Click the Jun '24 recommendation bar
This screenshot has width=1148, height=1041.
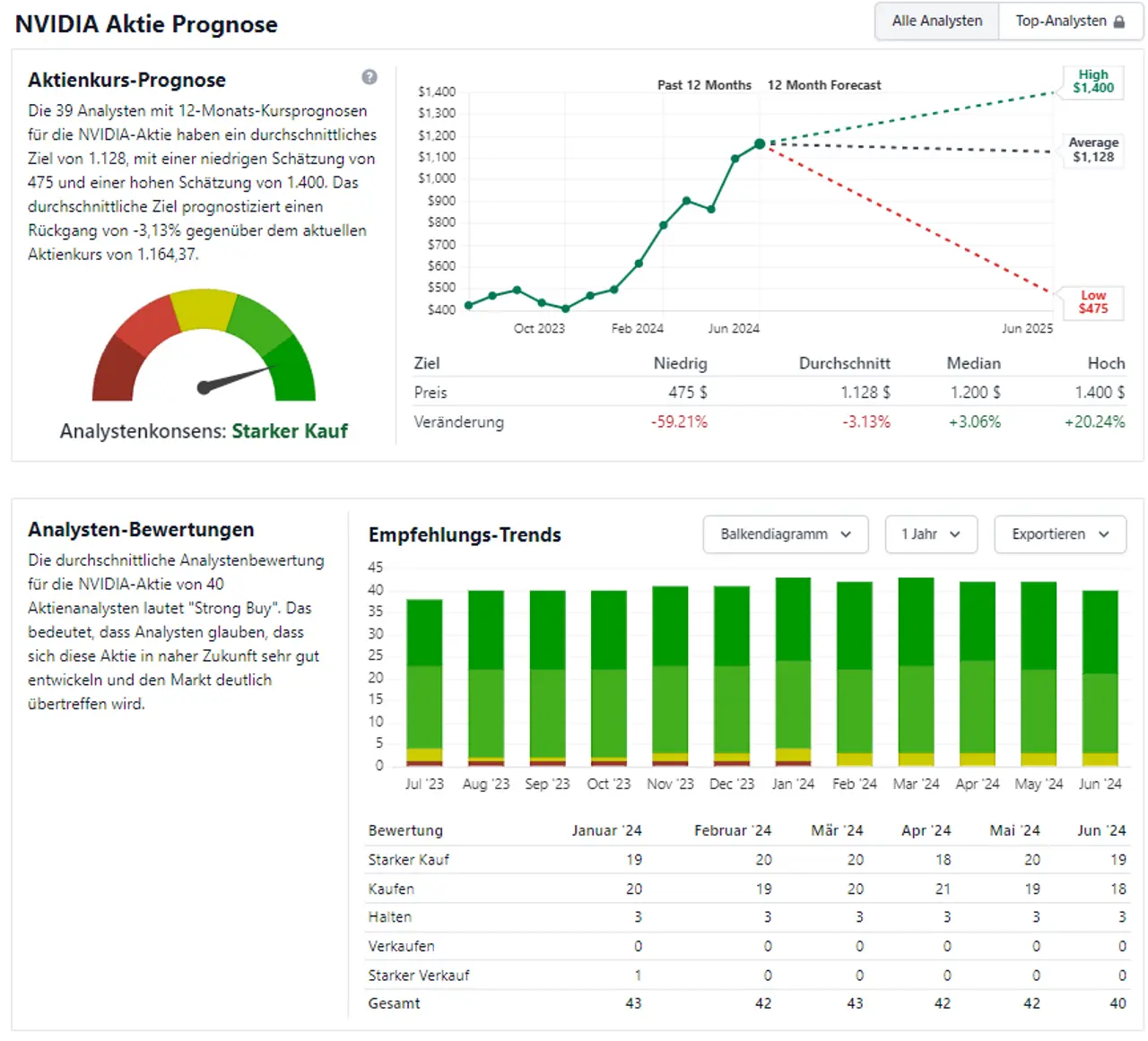pos(1100,678)
